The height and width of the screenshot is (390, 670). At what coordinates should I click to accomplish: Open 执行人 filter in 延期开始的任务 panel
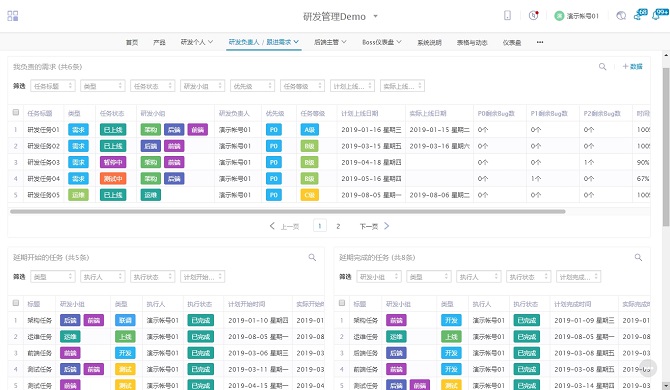coord(103,277)
